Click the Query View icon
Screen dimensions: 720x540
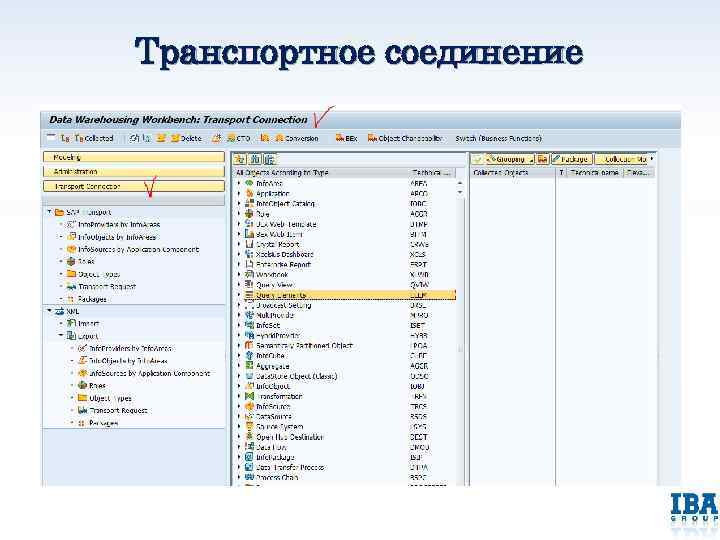tap(249, 285)
